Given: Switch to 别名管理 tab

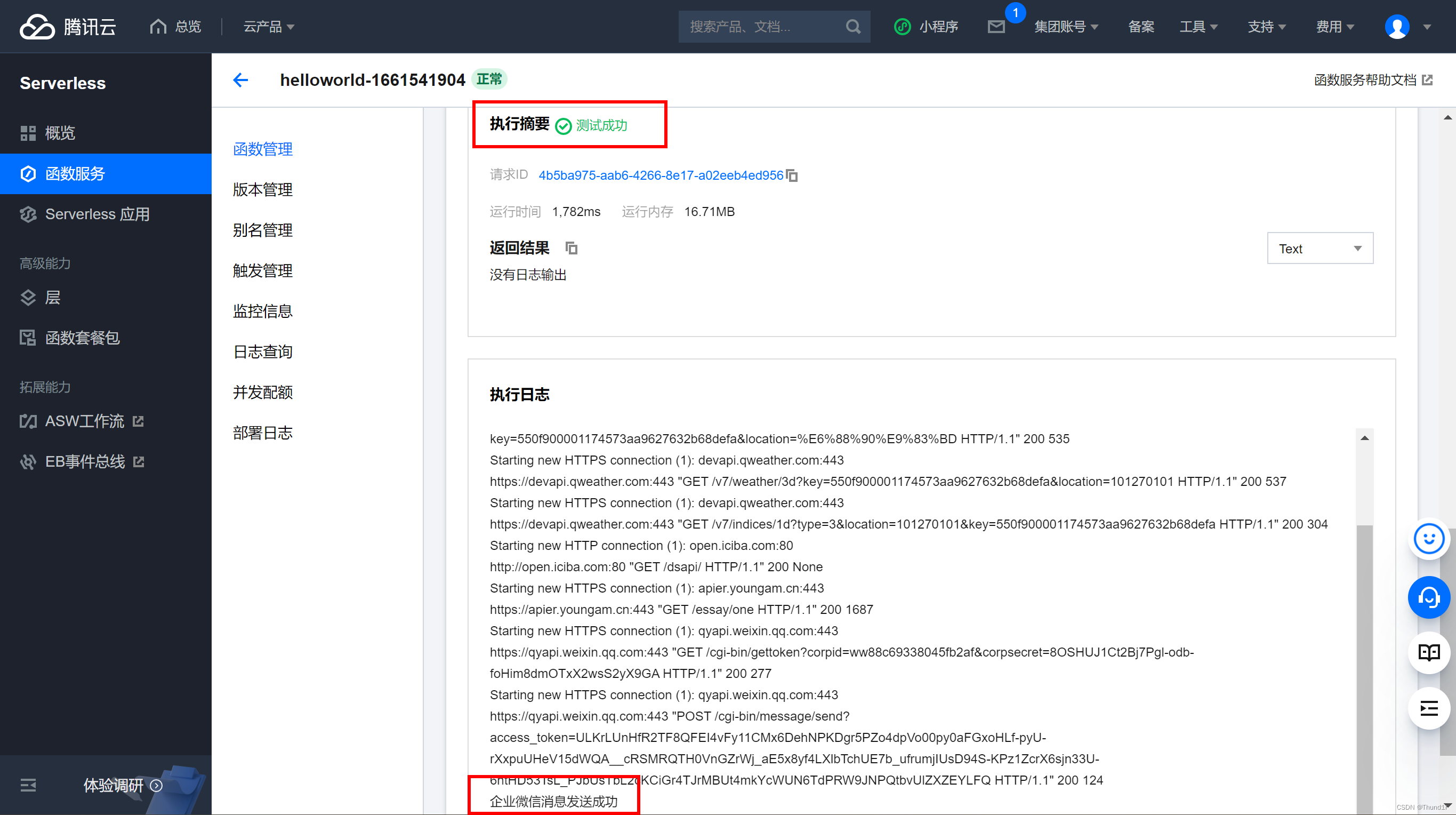Looking at the screenshot, I should coord(263,230).
